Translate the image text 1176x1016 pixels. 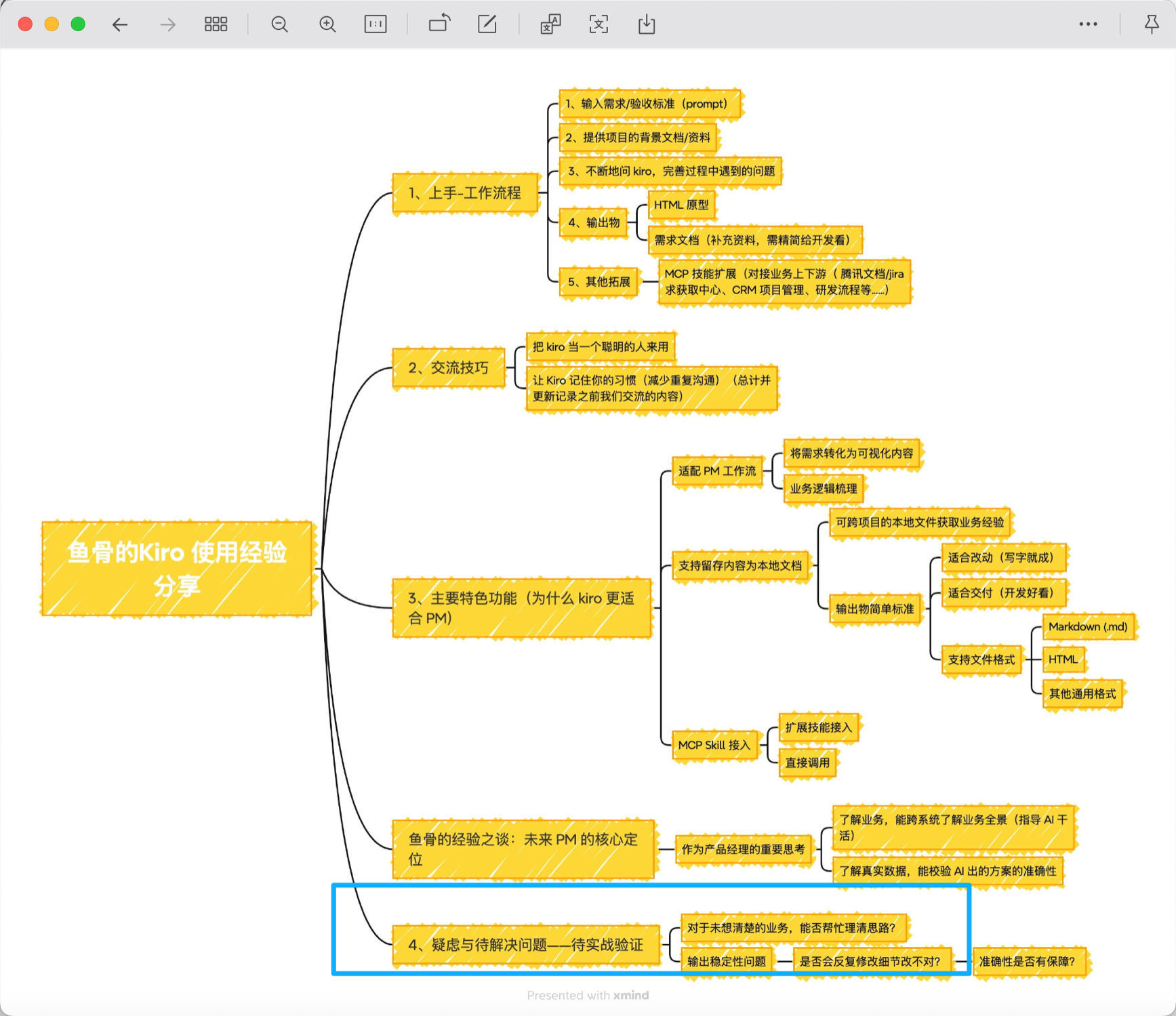coord(550,25)
